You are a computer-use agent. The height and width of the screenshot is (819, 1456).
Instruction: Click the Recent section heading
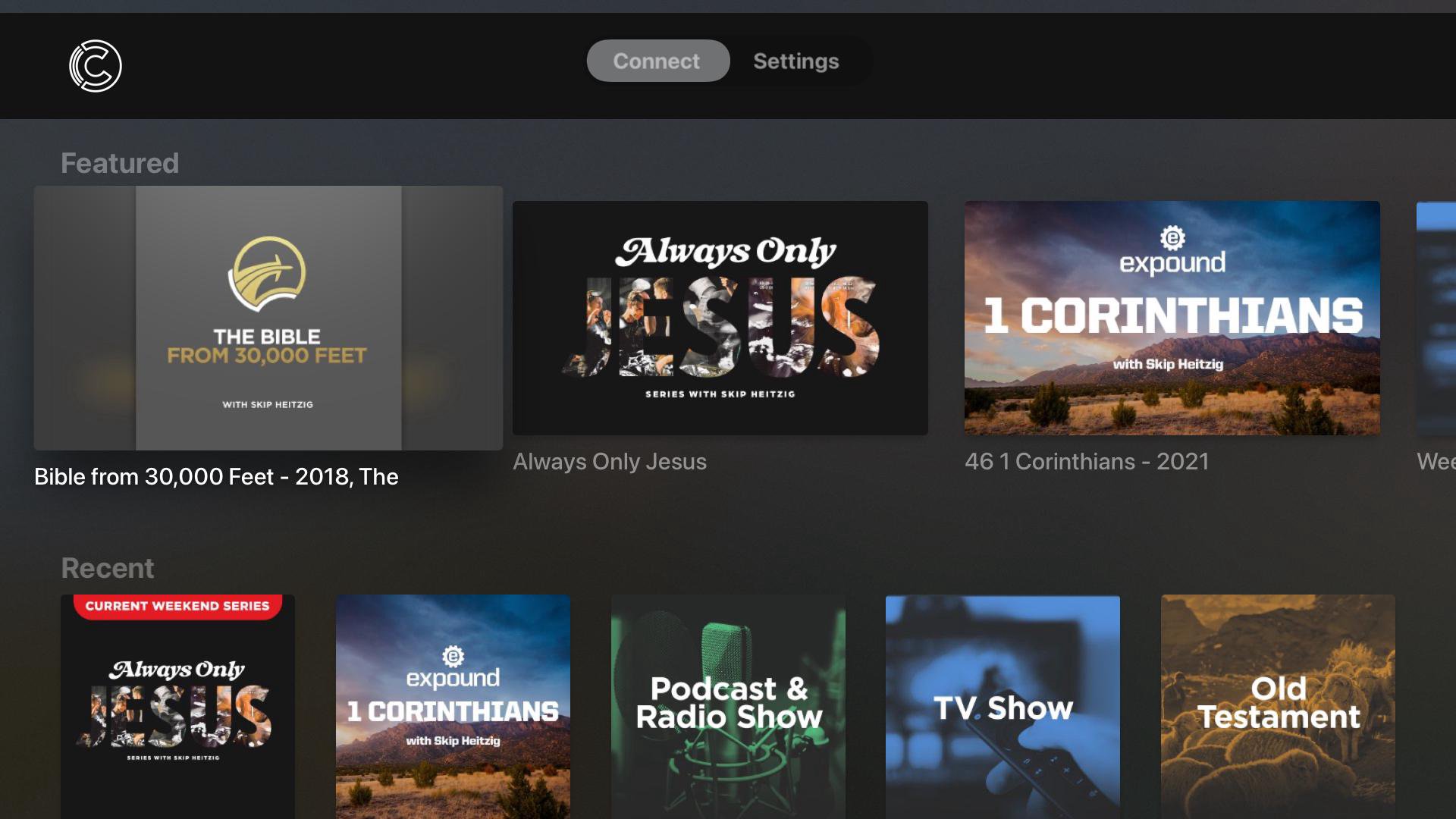click(108, 568)
